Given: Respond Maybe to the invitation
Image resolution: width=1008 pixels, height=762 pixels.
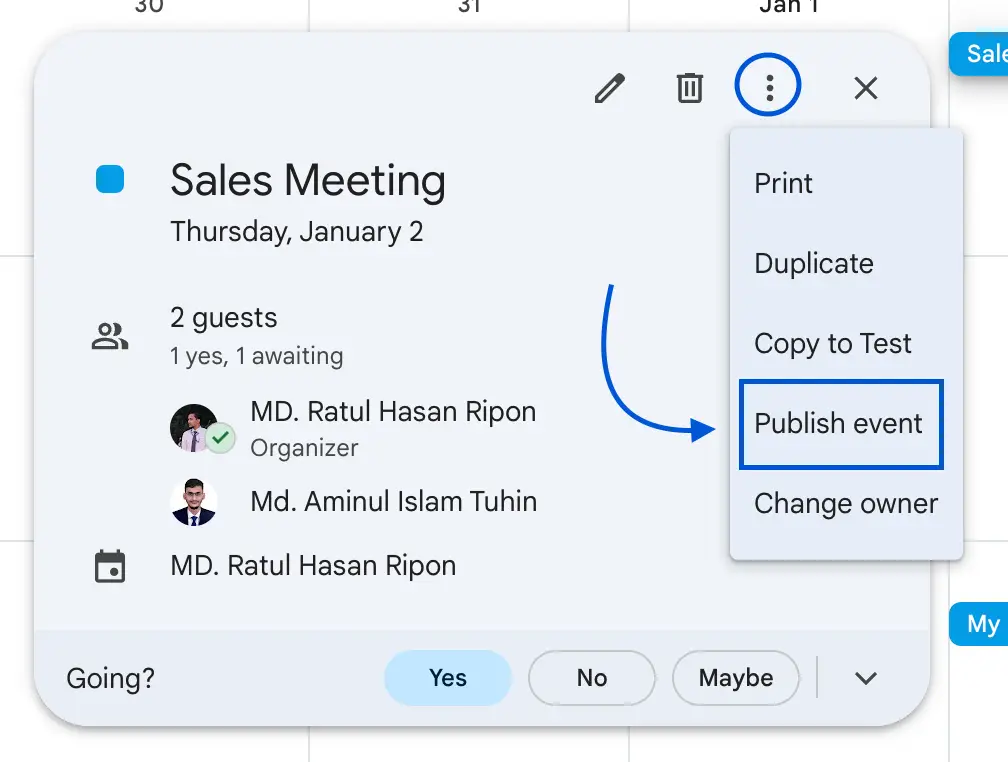Looking at the screenshot, I should click(736, 677).
